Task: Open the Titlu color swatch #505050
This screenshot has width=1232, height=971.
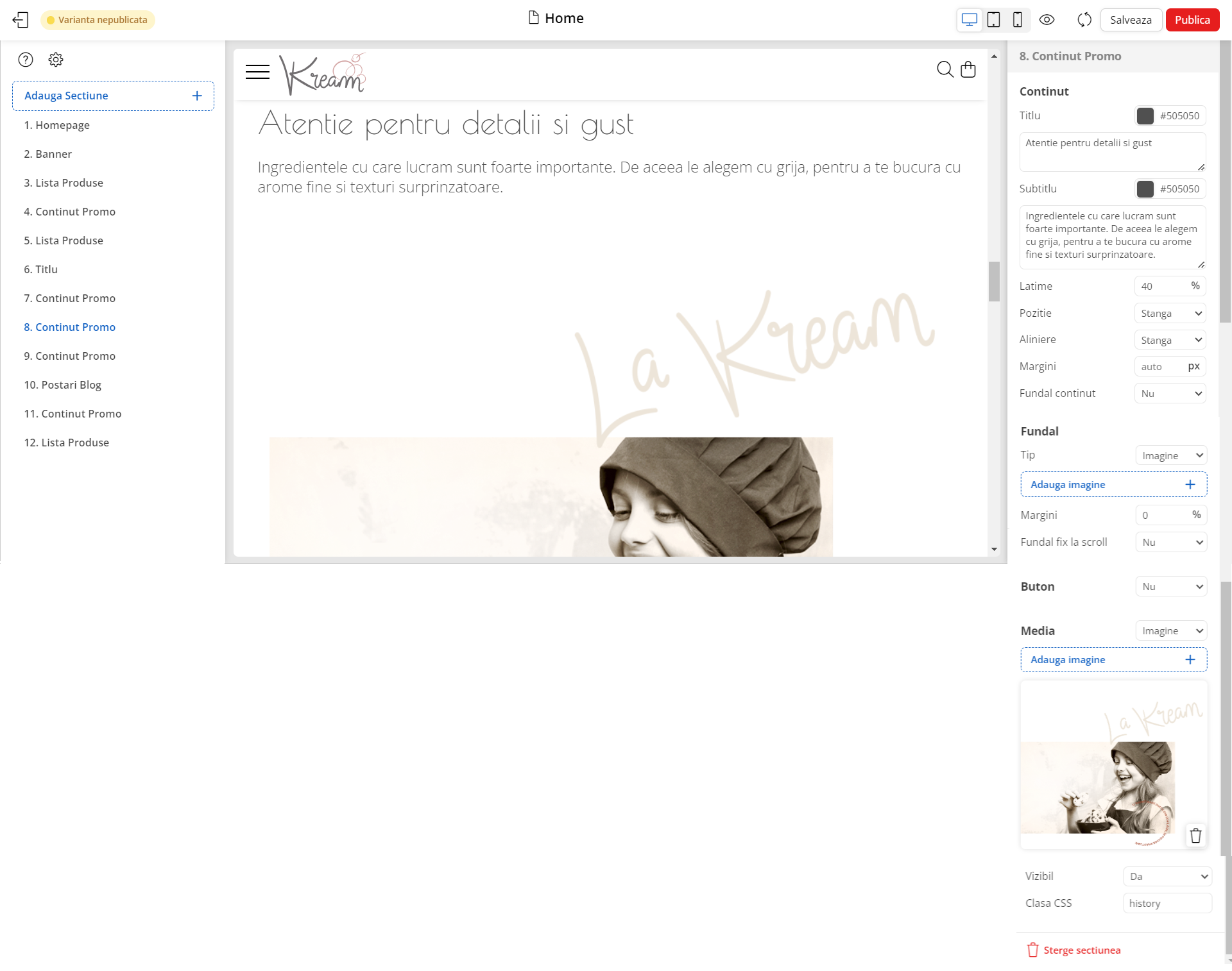Action: pos(1147,115)
